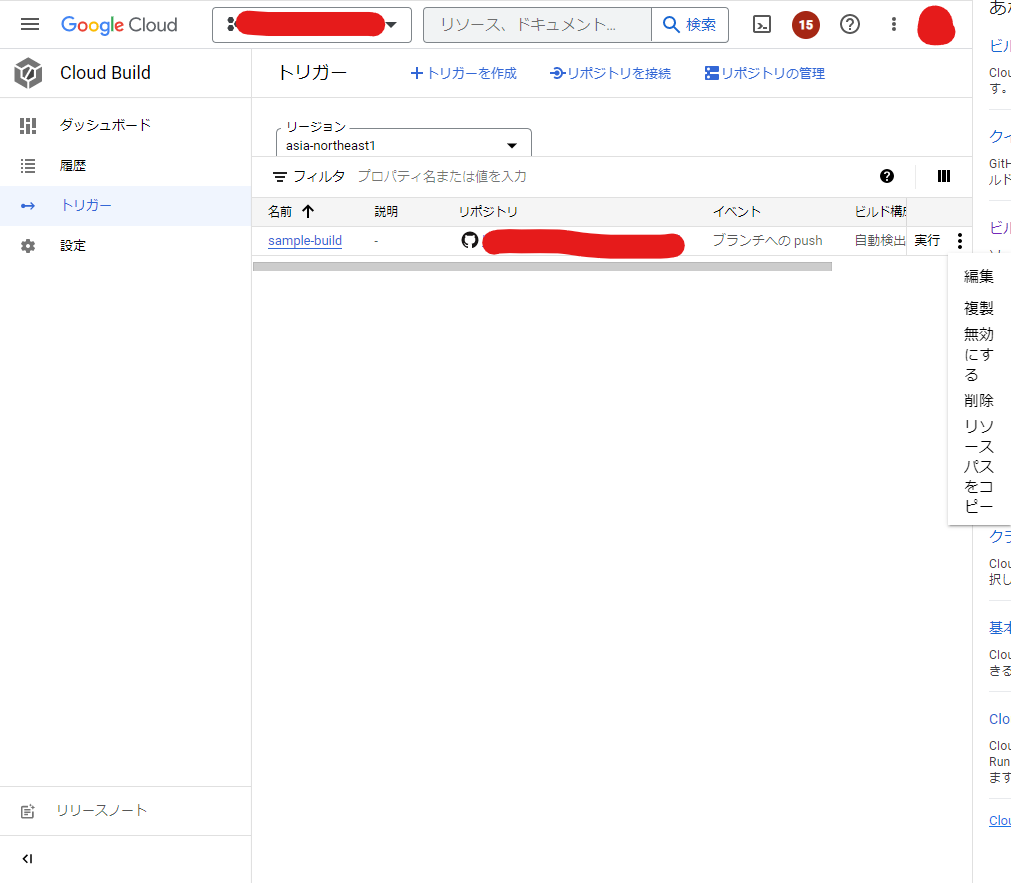Select 無効にする from the context menu
The image size is (1011, 883).
(979, 355)
